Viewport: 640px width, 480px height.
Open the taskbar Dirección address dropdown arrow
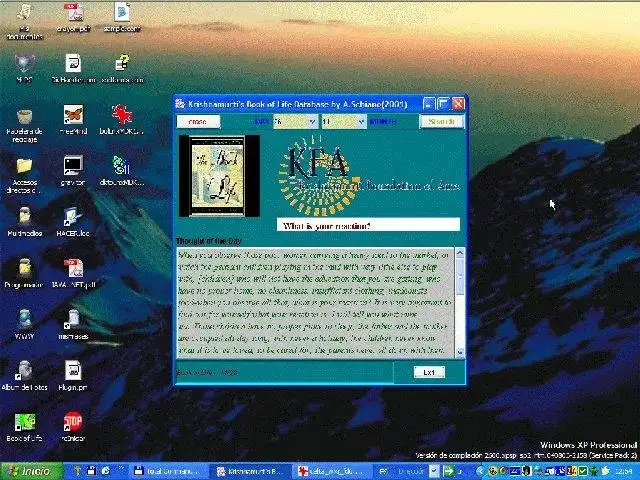[435, 471]
